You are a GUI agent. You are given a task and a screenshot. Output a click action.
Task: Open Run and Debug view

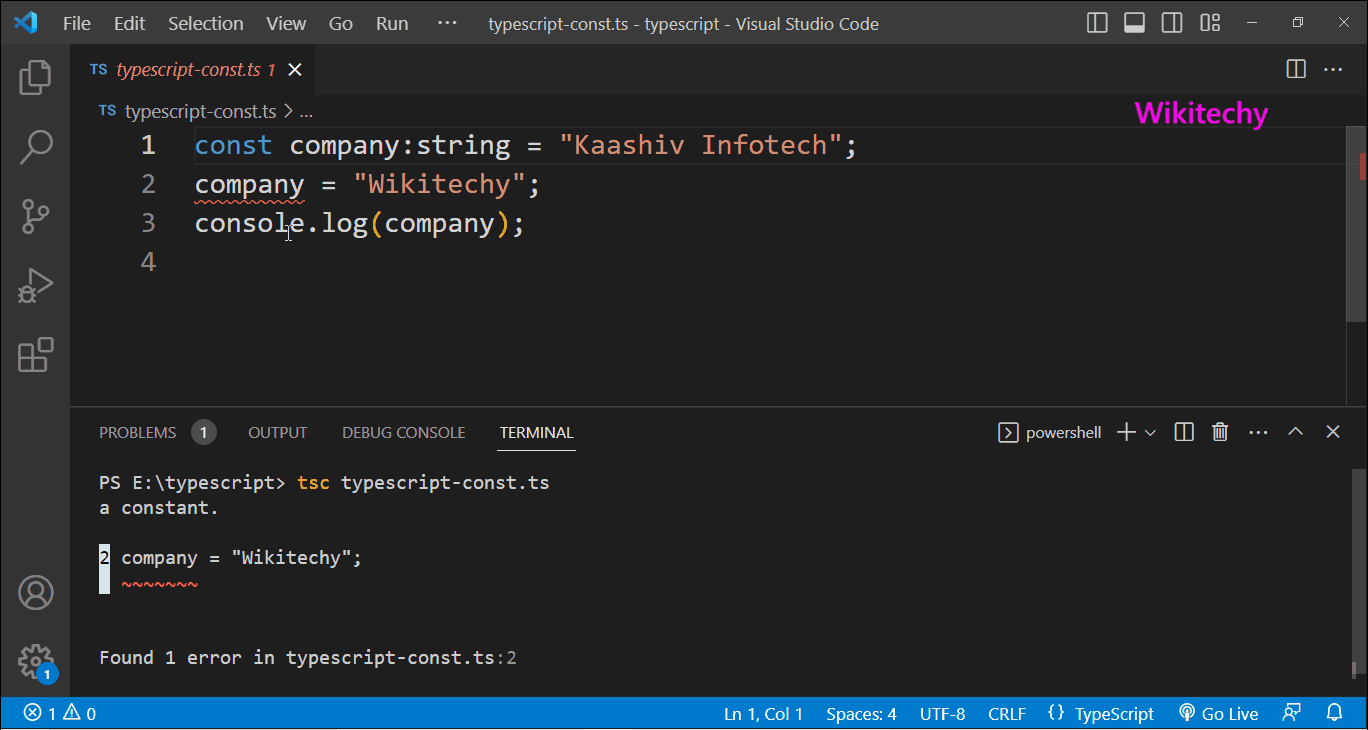(35, 286)
